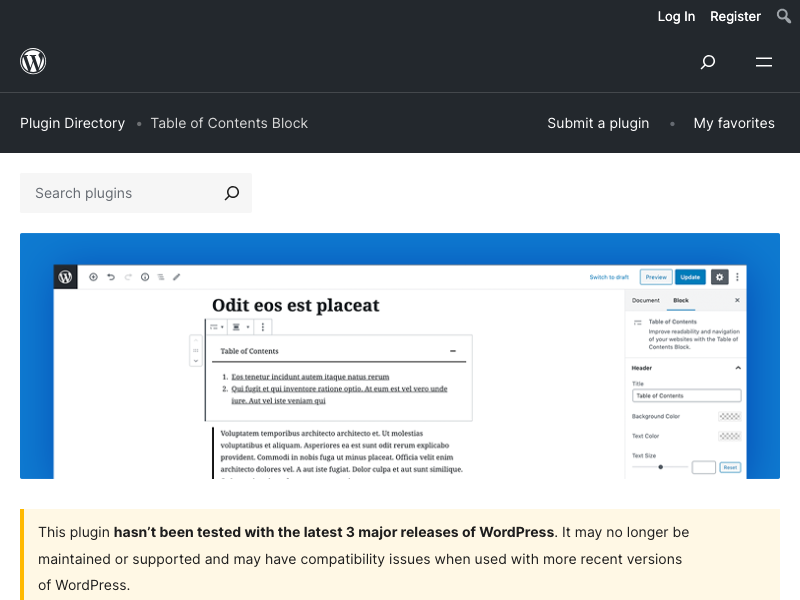Click the Text Size number box

point(703,467)
